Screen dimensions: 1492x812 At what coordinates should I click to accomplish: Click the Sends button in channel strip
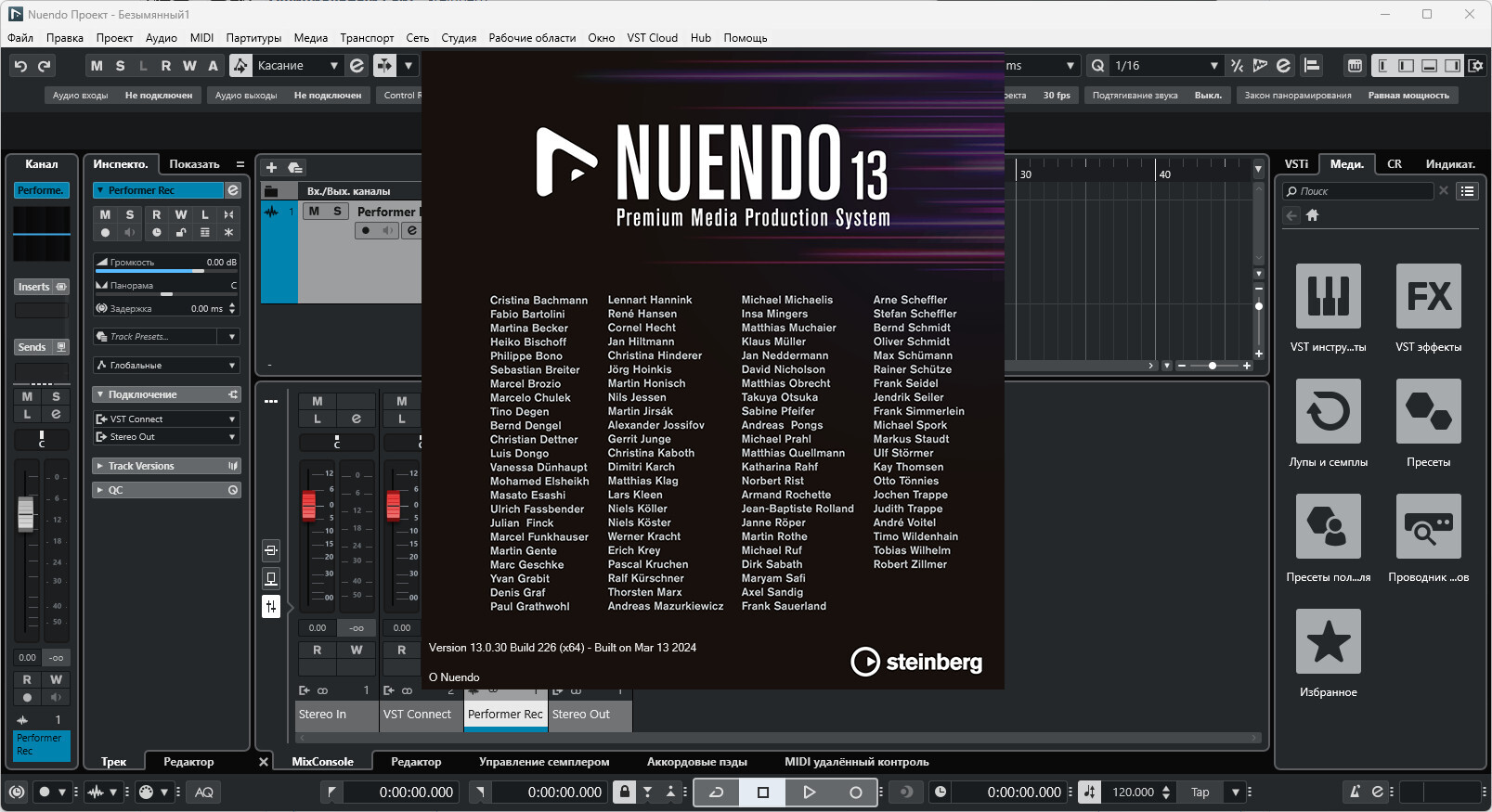click(x=42, y=347)
